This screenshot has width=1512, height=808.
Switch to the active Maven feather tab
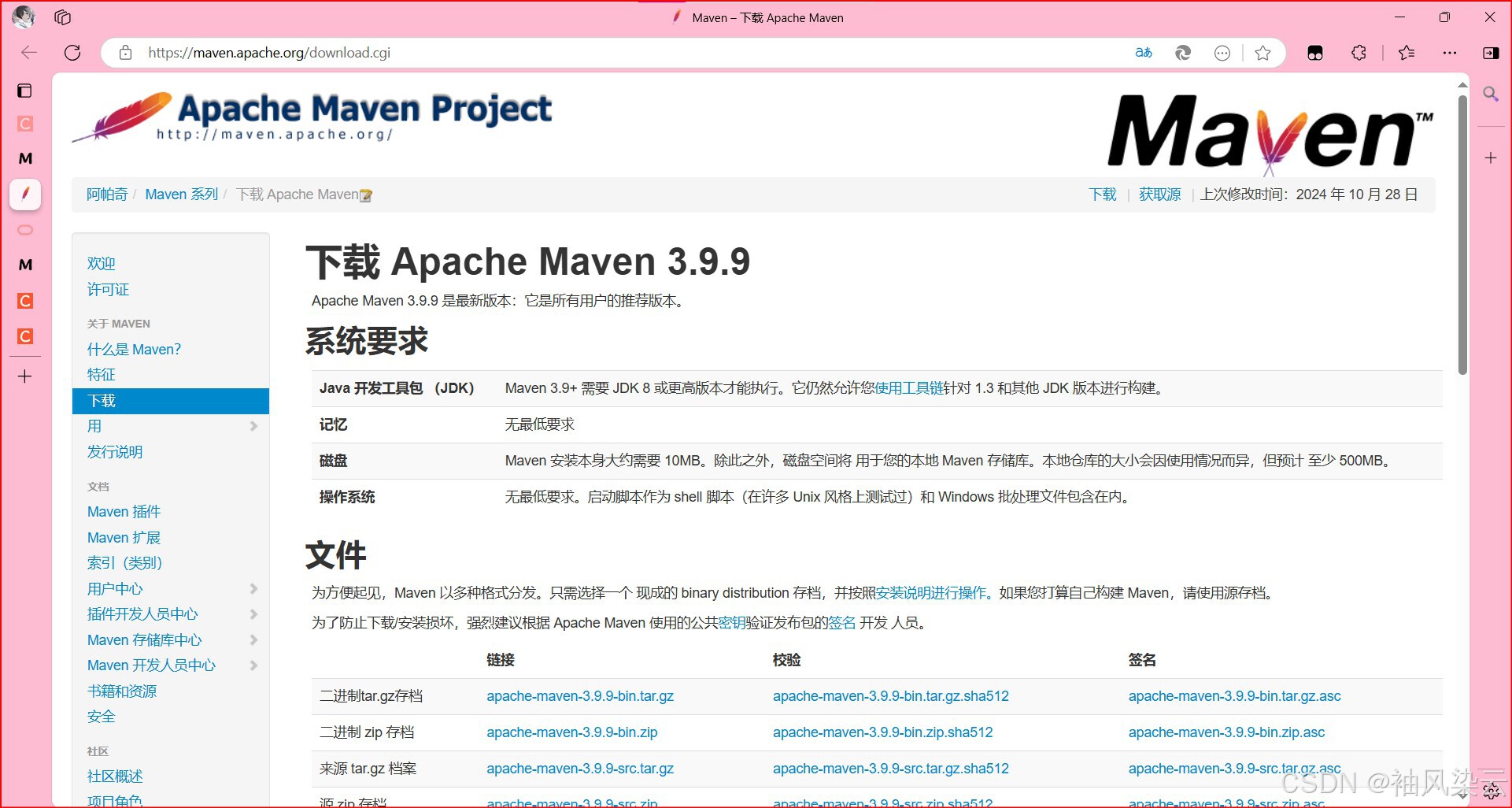(x=25, y=194)
